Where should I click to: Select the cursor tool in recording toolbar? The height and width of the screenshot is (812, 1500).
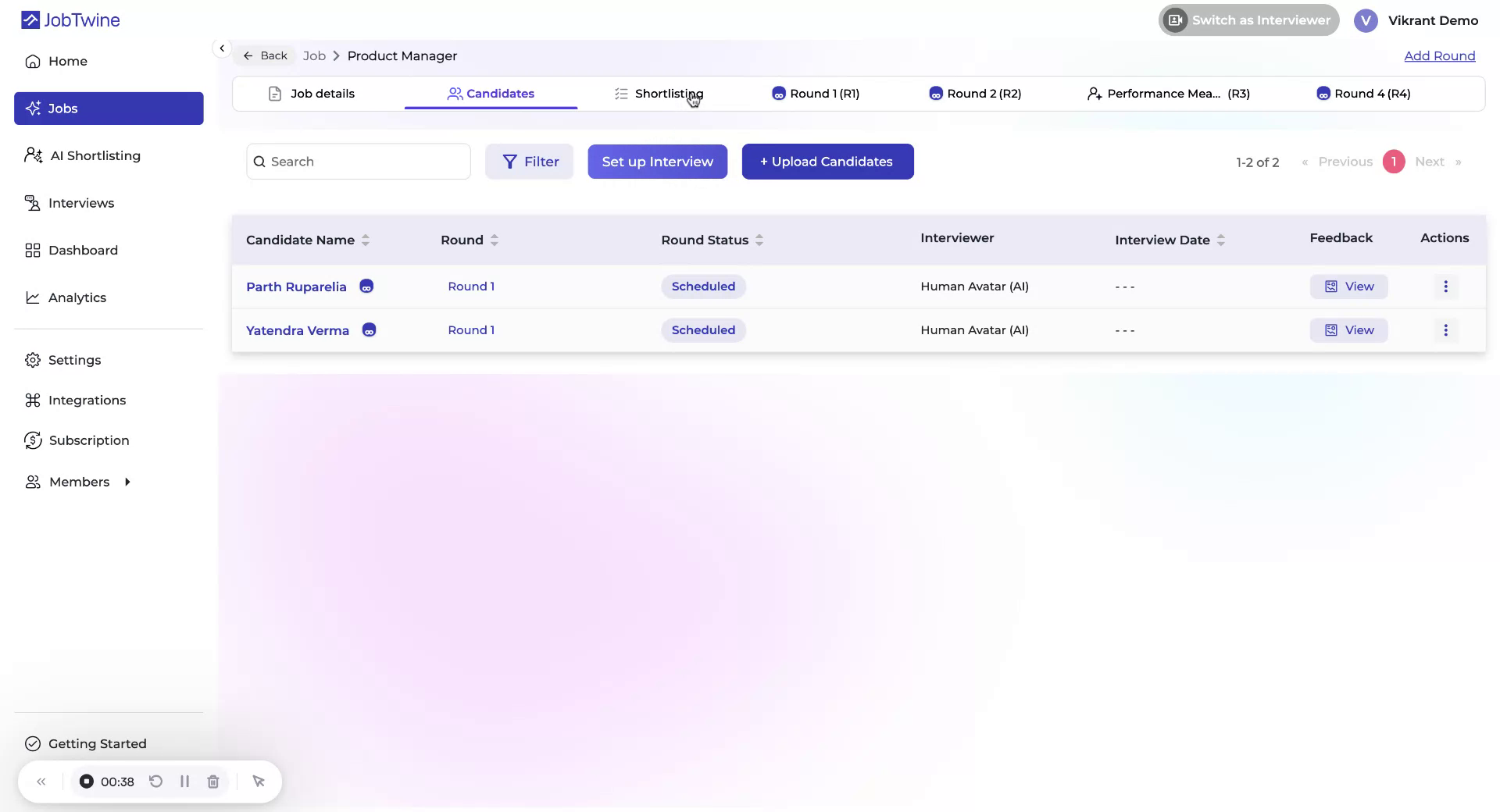pyautogui.click(x=258, y=781)
